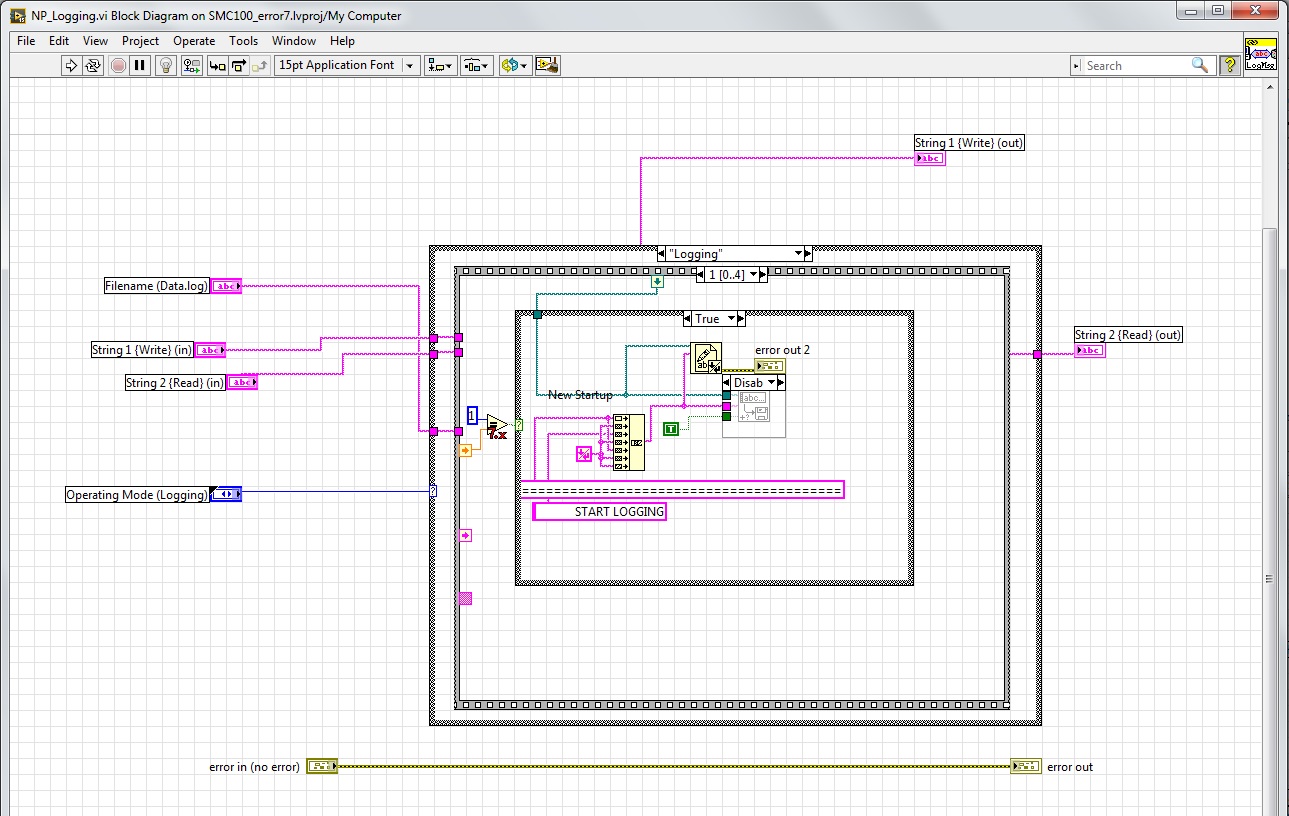Go to previous subdiagram before Disab
The width and height of the screenshot is (1289, 816).
727,383
